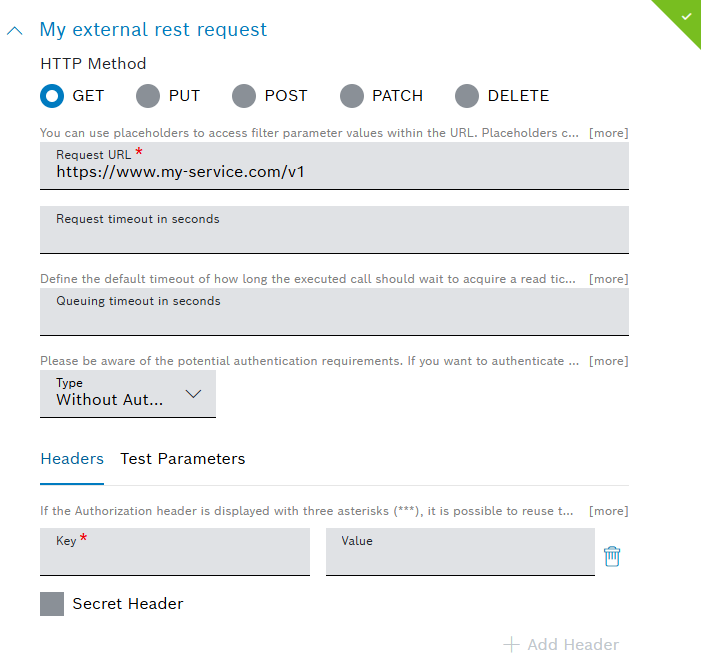Click the green checkmark corner badge
Viewport: 704px width, 662px height.
pyautogui.click(x=686, y=16)
